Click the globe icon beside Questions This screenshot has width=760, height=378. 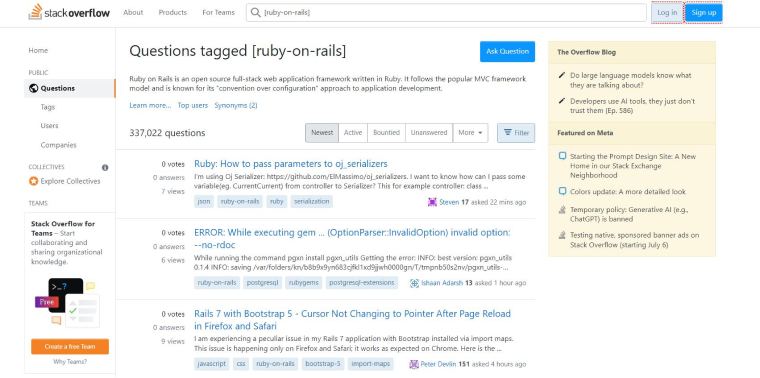(x=33, y=88)
